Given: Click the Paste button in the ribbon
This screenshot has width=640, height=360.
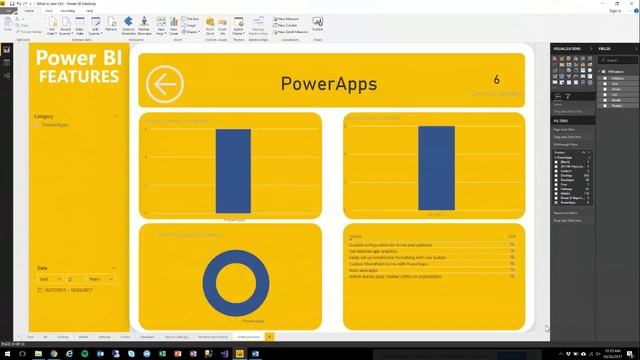Looking at the screenshot, I should (8, 24).
